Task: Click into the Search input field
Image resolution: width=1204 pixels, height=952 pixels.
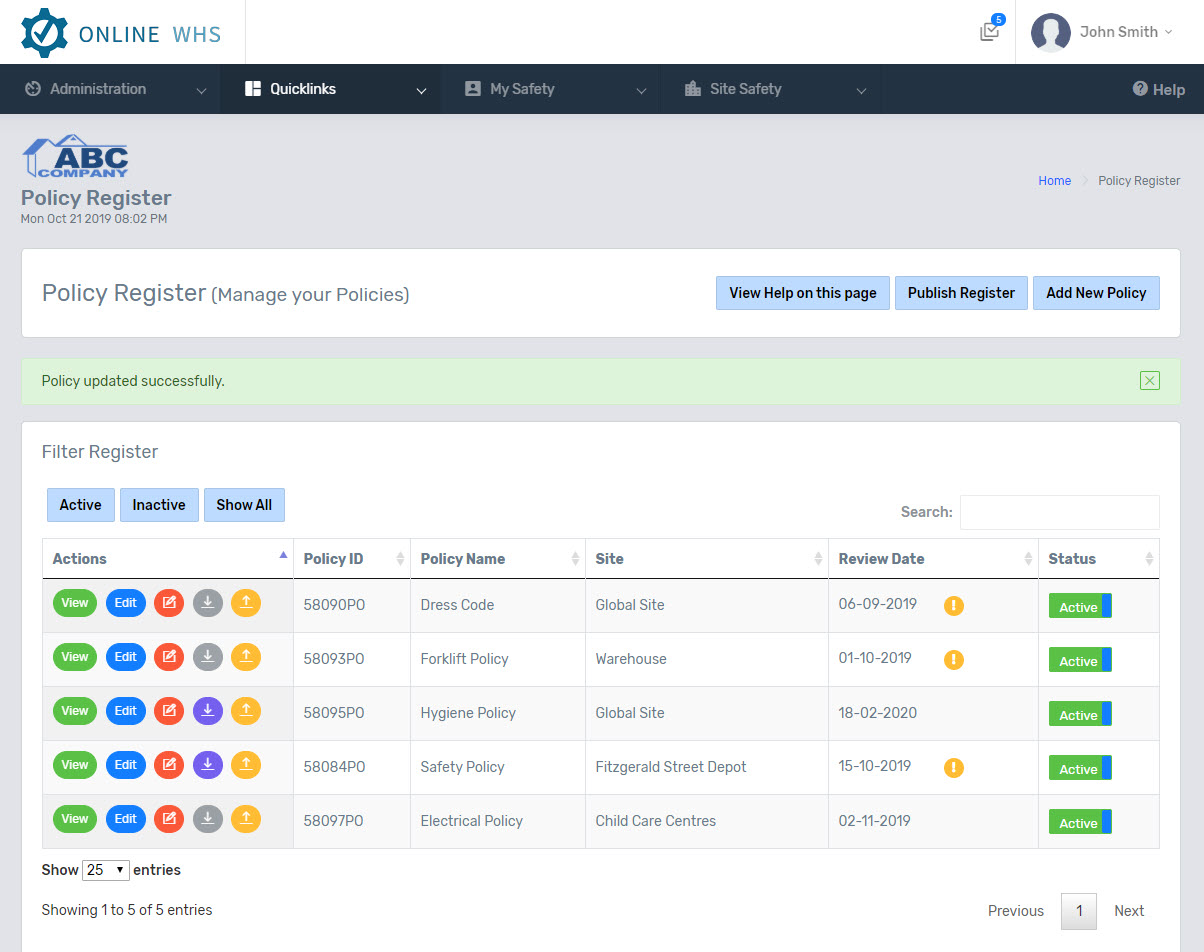Action: (x=1059, y=512)
